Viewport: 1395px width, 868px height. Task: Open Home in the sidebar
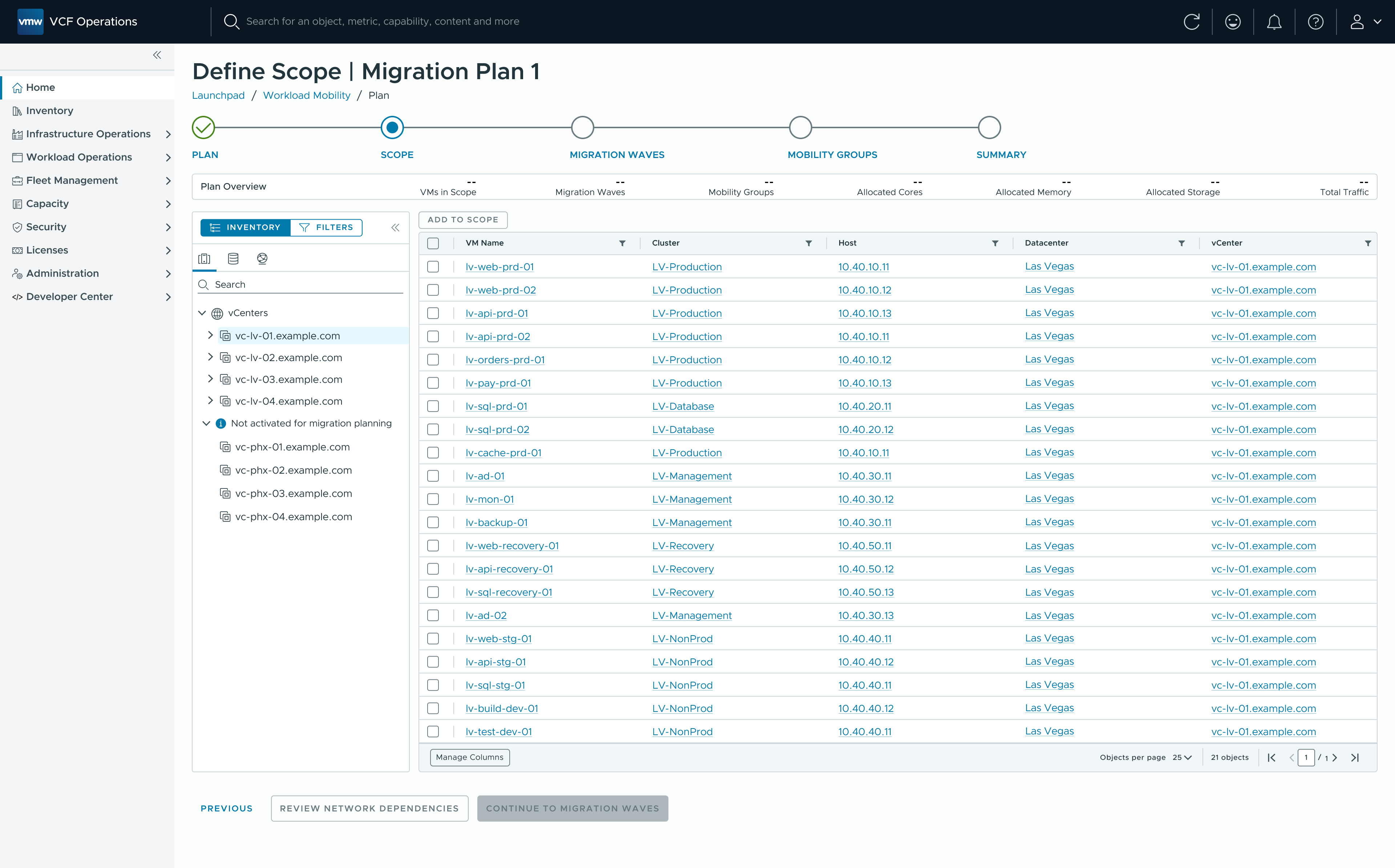click(87, 88)
